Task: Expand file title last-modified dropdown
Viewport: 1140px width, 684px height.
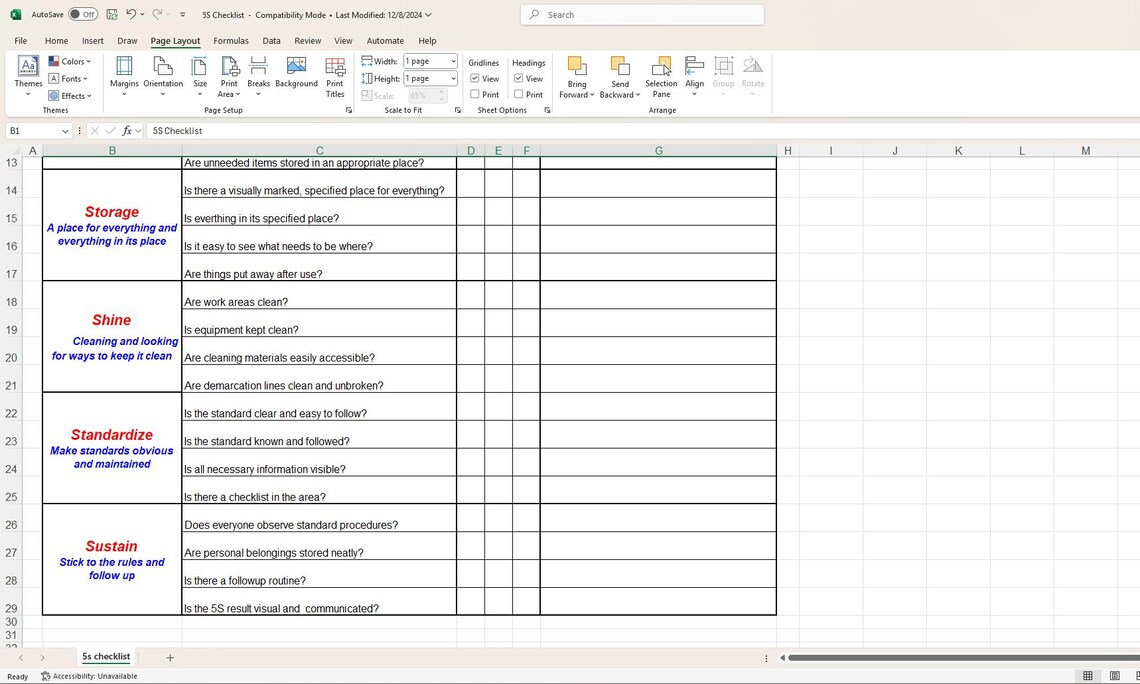Action: 428,15
